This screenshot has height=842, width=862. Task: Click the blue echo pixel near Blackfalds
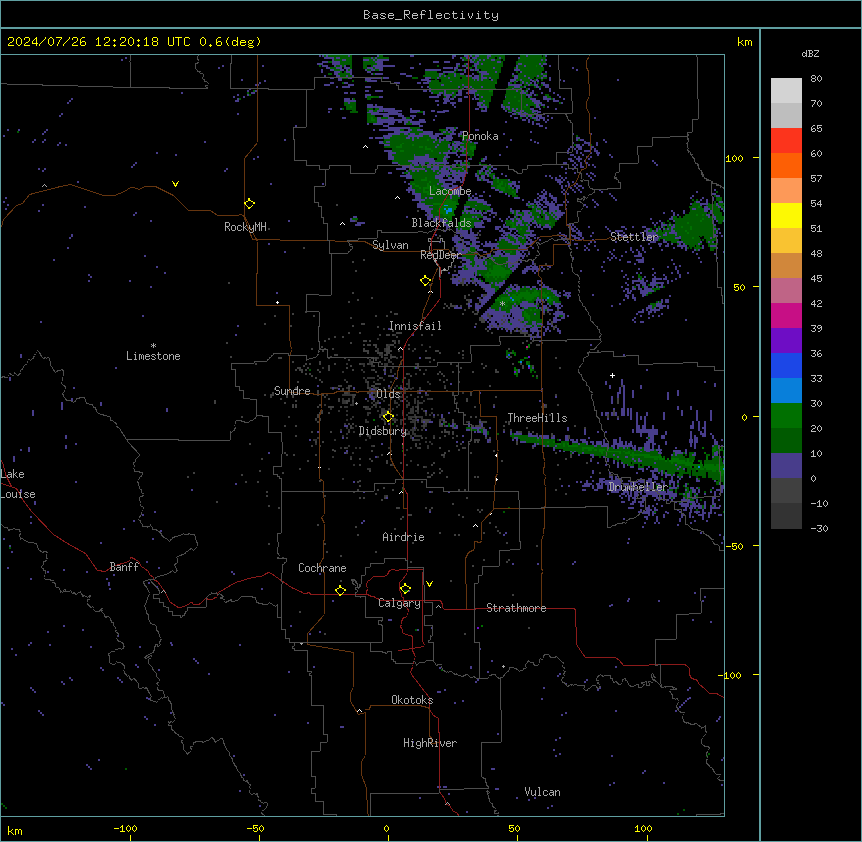(449, 210)
